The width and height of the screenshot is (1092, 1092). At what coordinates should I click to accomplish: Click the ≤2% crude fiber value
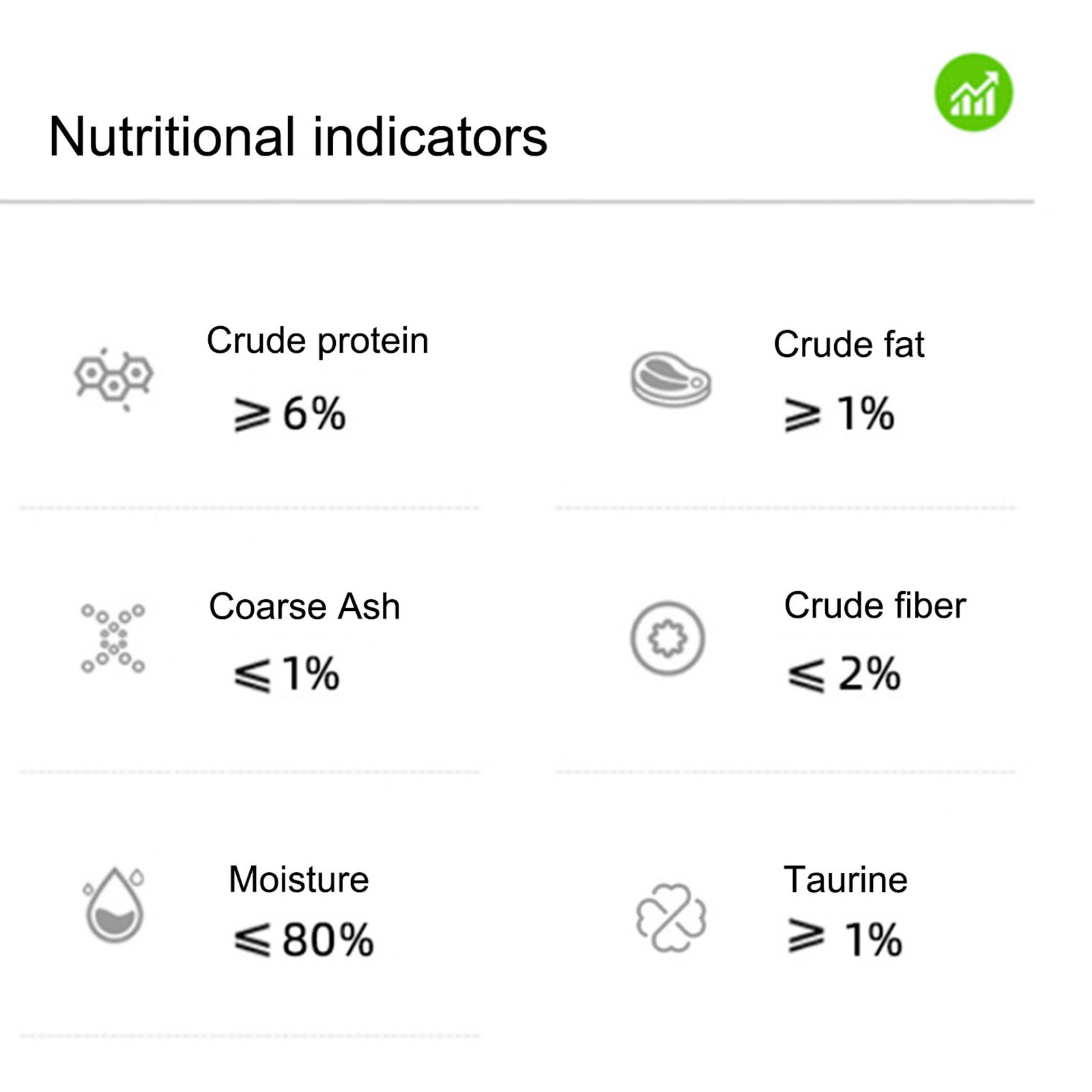click(x=844, y=674)
